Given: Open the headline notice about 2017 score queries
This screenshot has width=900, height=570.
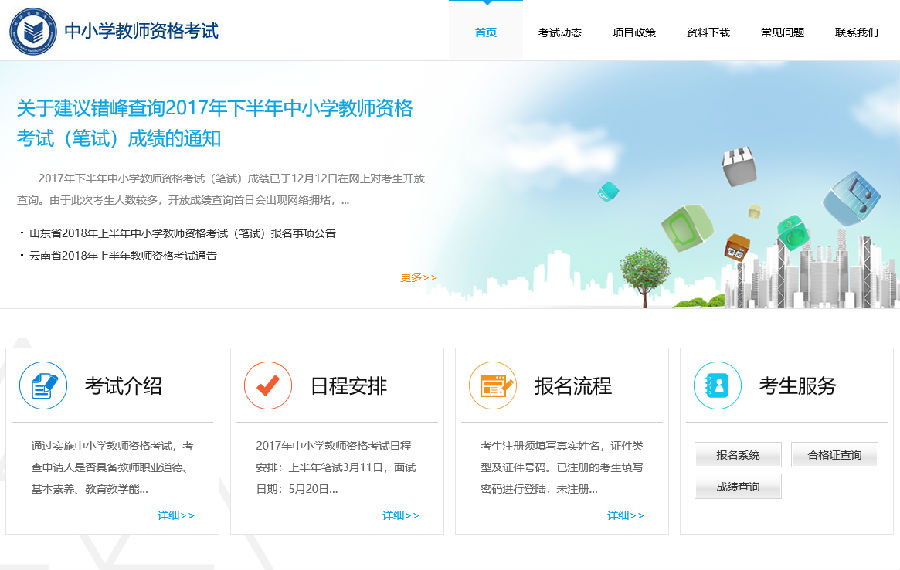Looking at the screenshot, I should coord(215,123).
